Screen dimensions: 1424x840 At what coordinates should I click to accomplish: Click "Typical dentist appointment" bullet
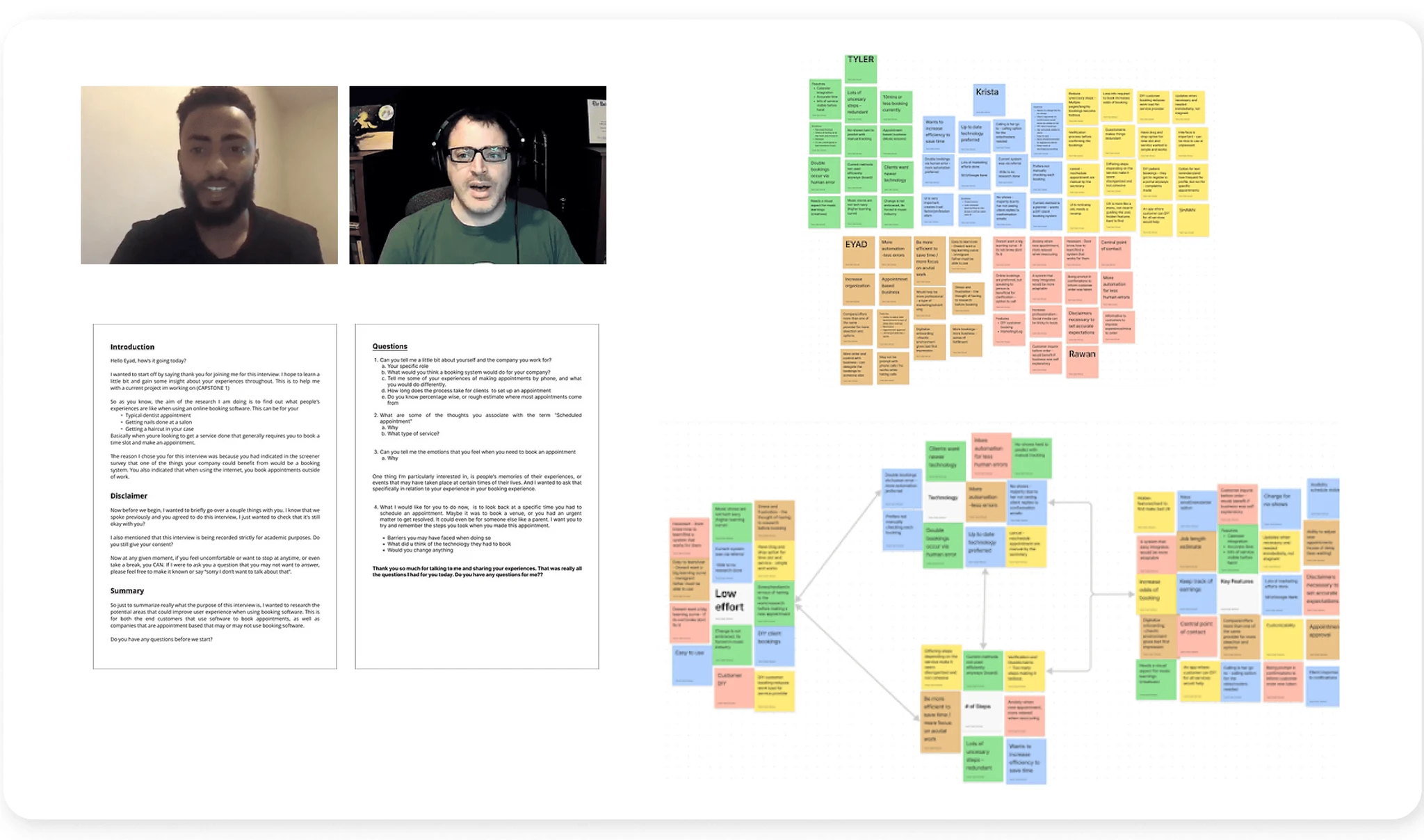[157, 415]
